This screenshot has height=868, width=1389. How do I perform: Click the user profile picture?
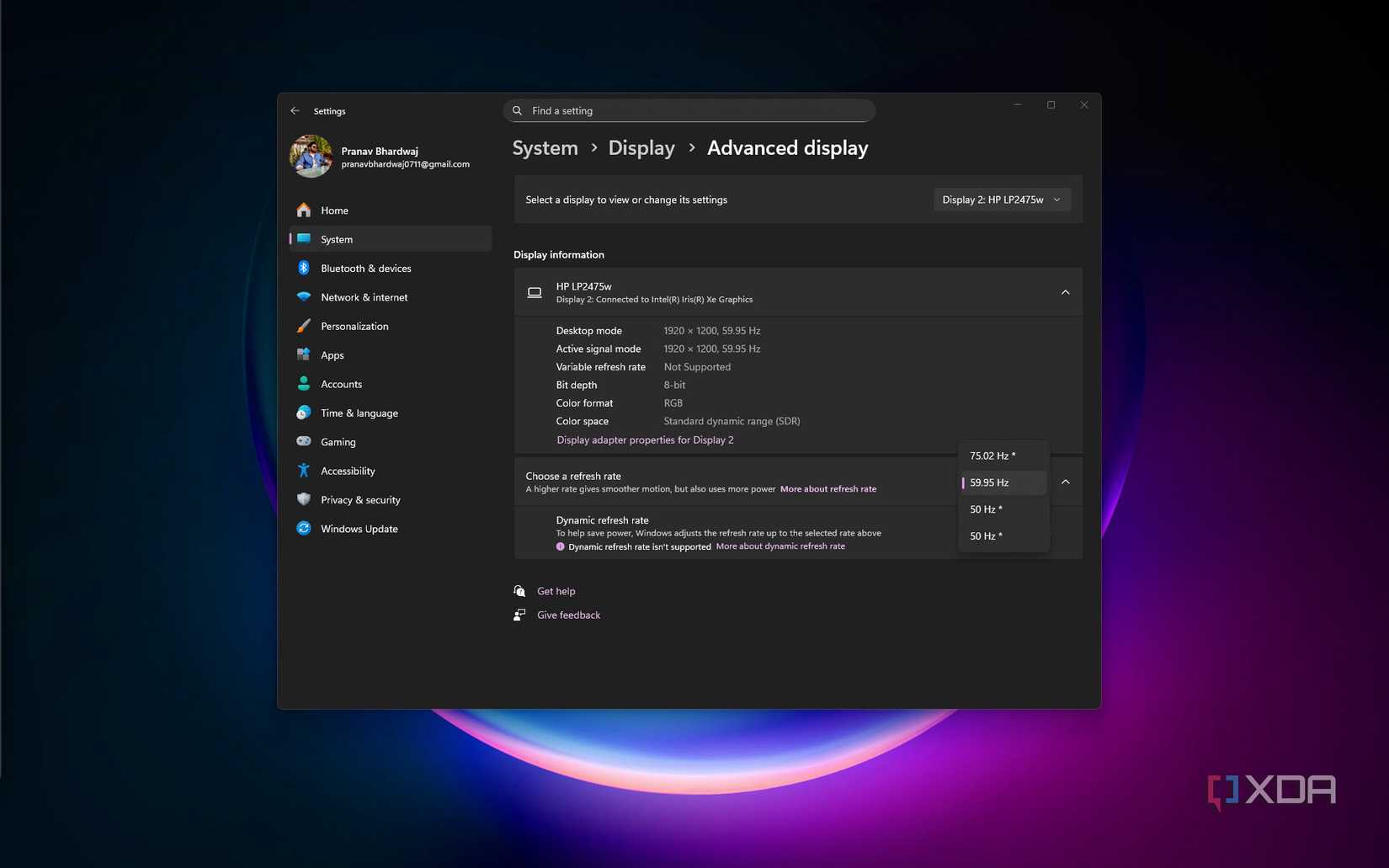[x=311, y=157]
